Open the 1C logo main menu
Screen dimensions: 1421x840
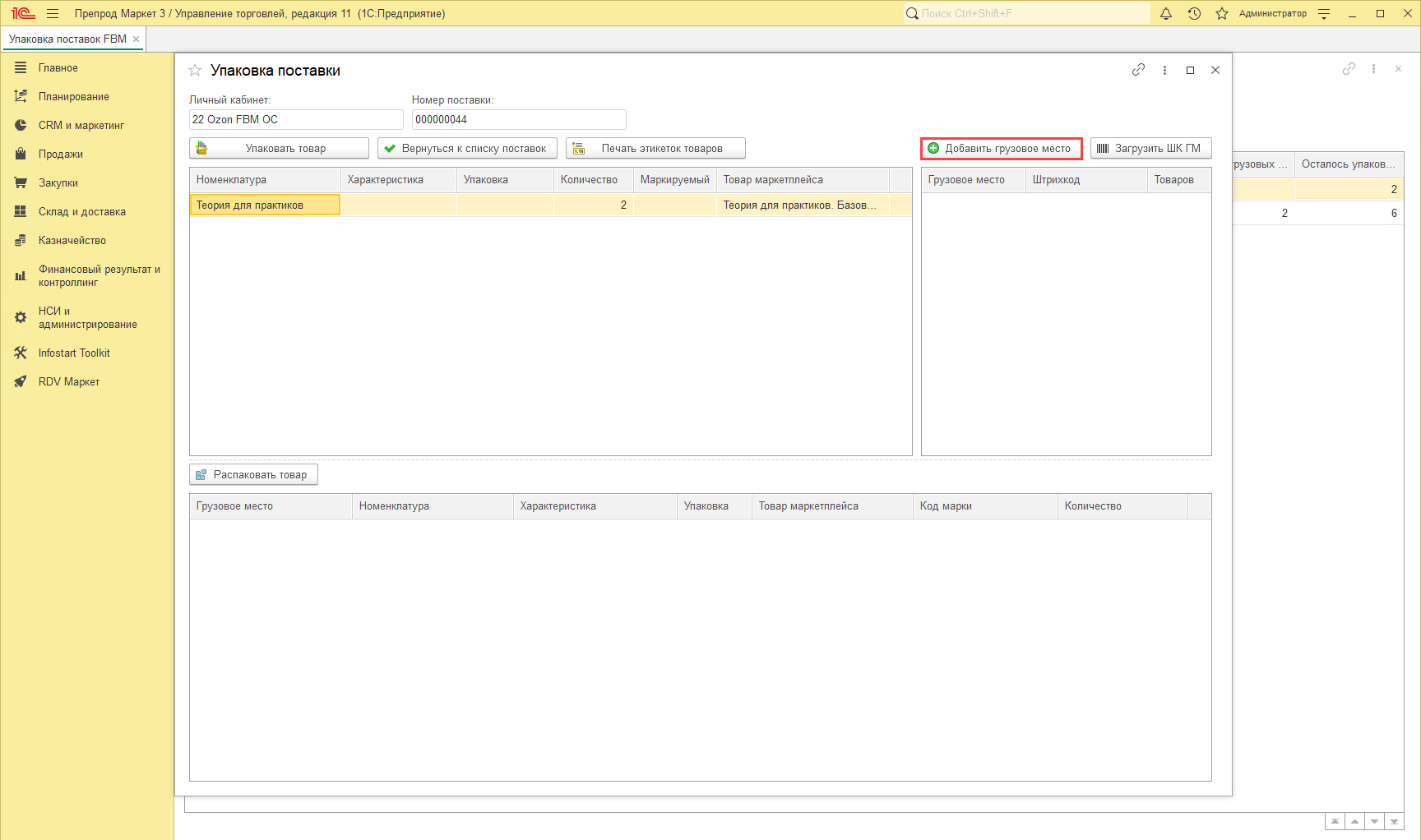[23, 13]
